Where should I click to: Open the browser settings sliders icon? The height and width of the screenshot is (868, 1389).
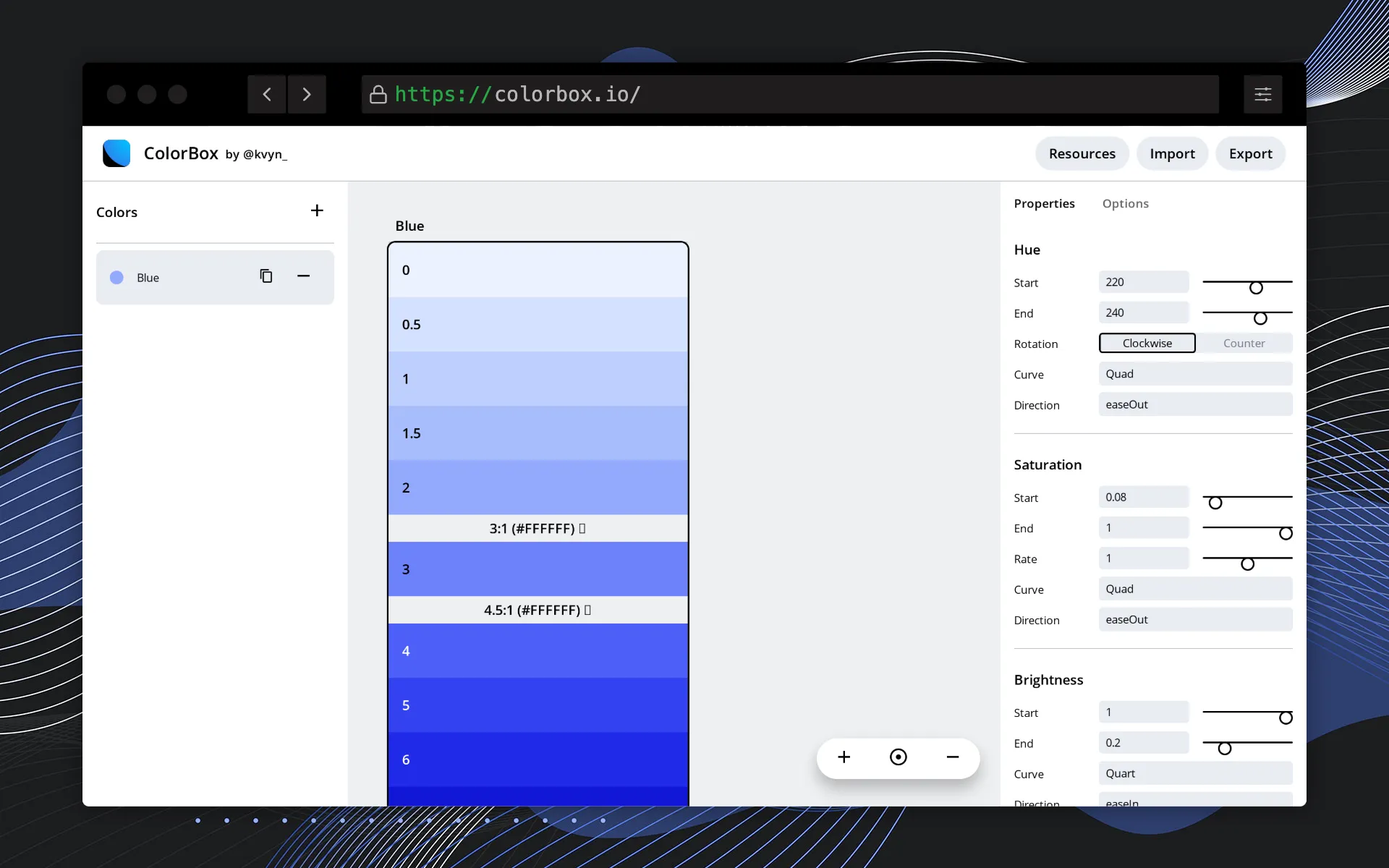[x=1262, y=94]
